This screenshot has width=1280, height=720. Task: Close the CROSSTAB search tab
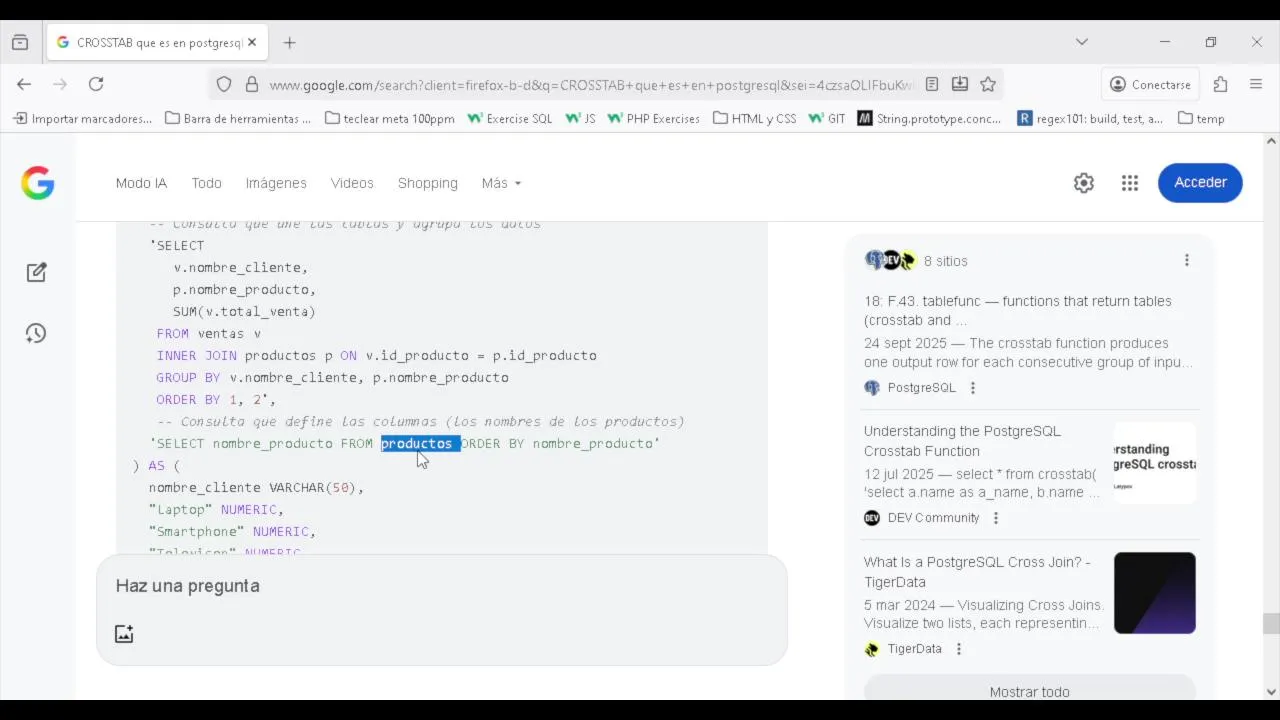click(x=252, y=43)
